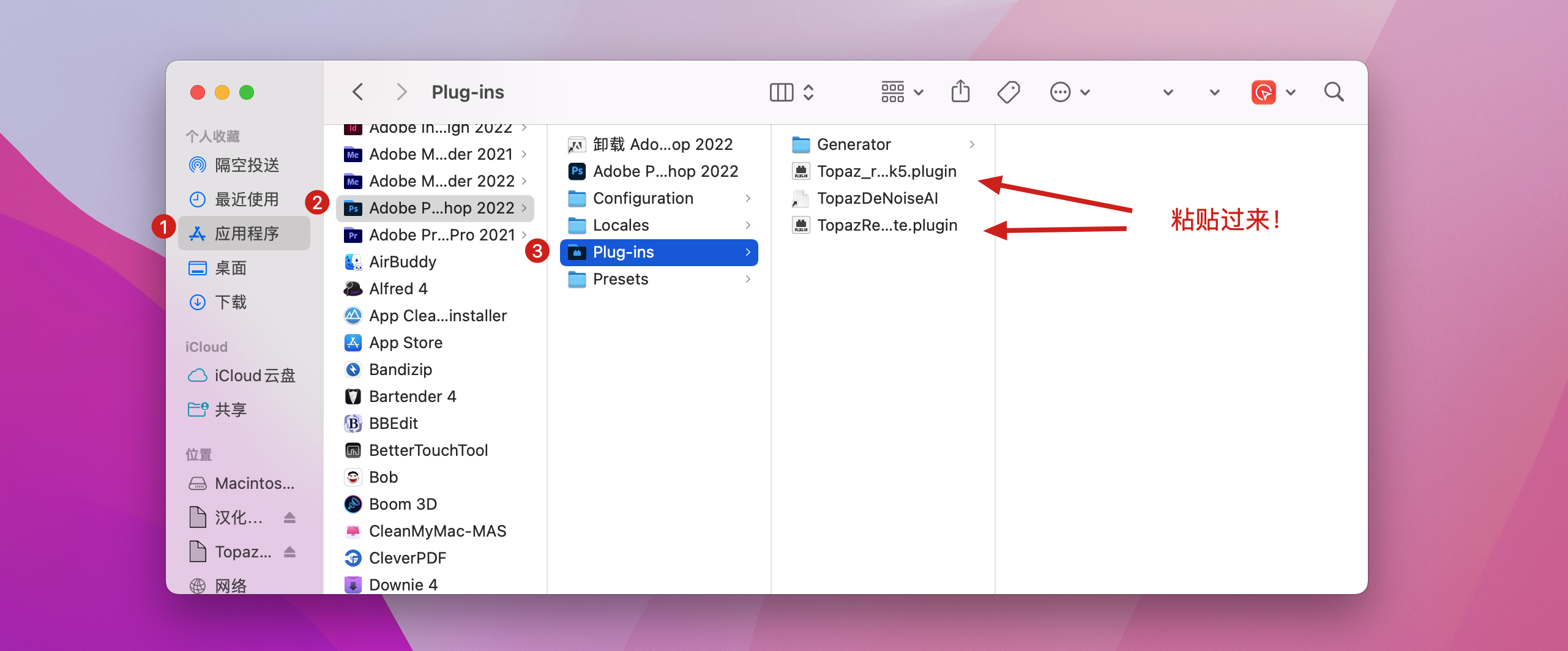This screenshot has width=1568, height=651.
Task: Expand the Generator folder chevron
Action: pos(972,144)
